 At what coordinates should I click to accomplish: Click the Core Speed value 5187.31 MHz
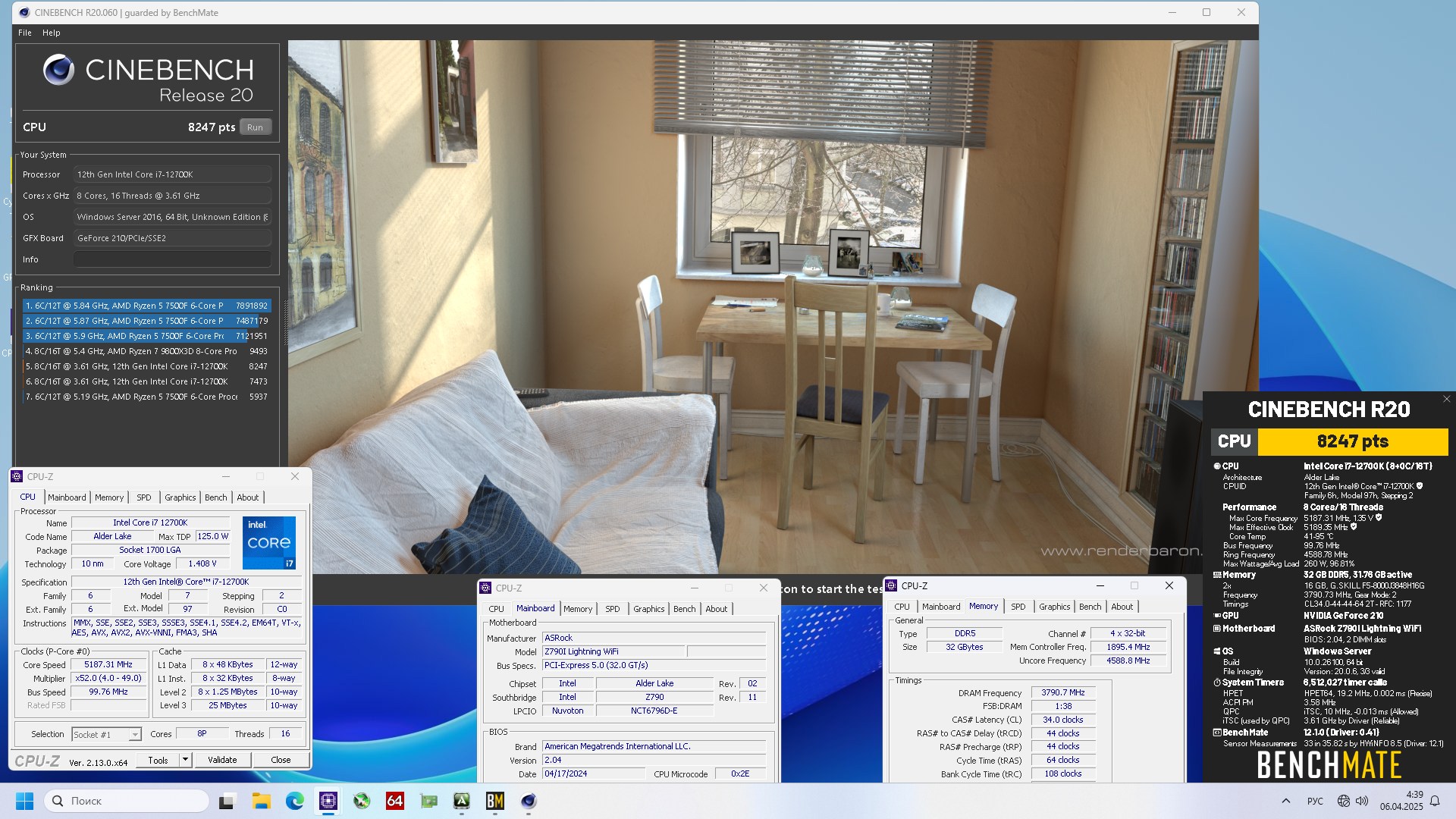click(x=109, y=664)
